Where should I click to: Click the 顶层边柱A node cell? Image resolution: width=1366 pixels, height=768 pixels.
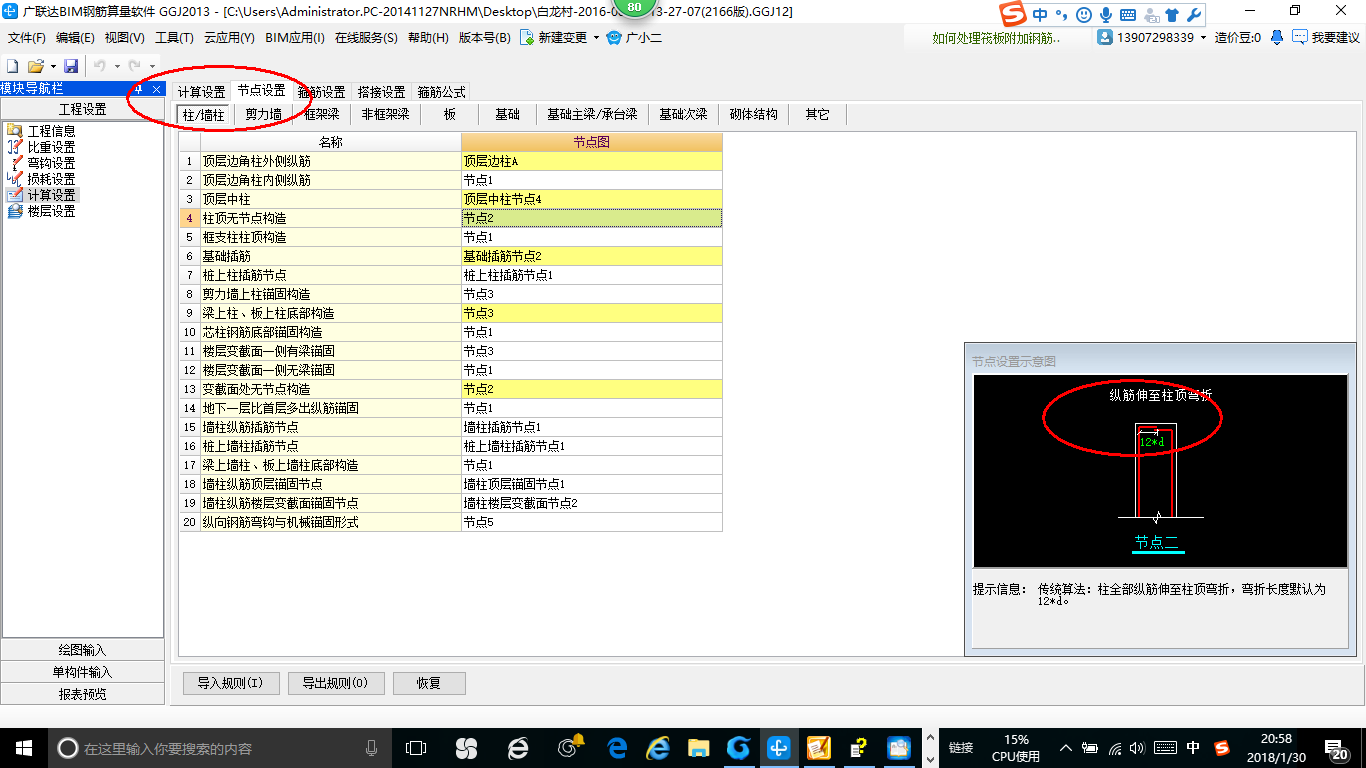(x=592, y=161)
